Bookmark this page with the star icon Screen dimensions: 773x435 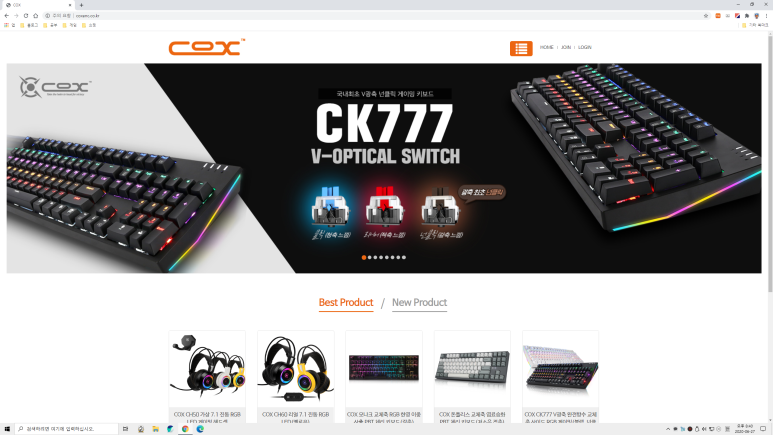pos(705,16)
